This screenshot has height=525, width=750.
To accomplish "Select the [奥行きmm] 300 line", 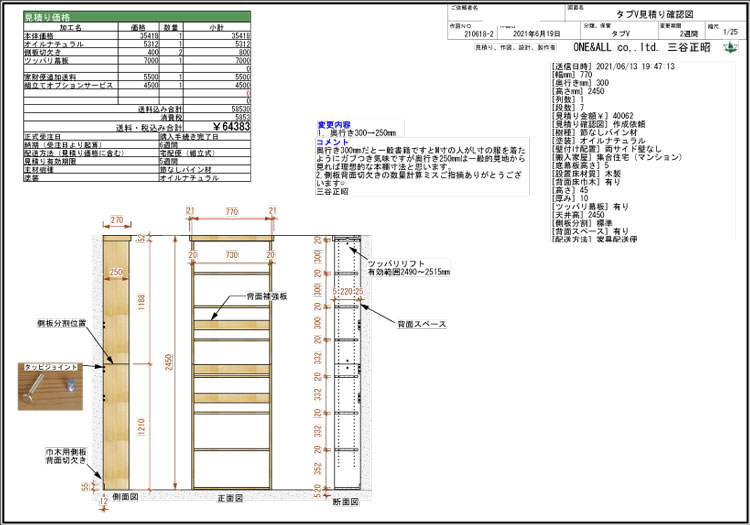I will (580, 83).
